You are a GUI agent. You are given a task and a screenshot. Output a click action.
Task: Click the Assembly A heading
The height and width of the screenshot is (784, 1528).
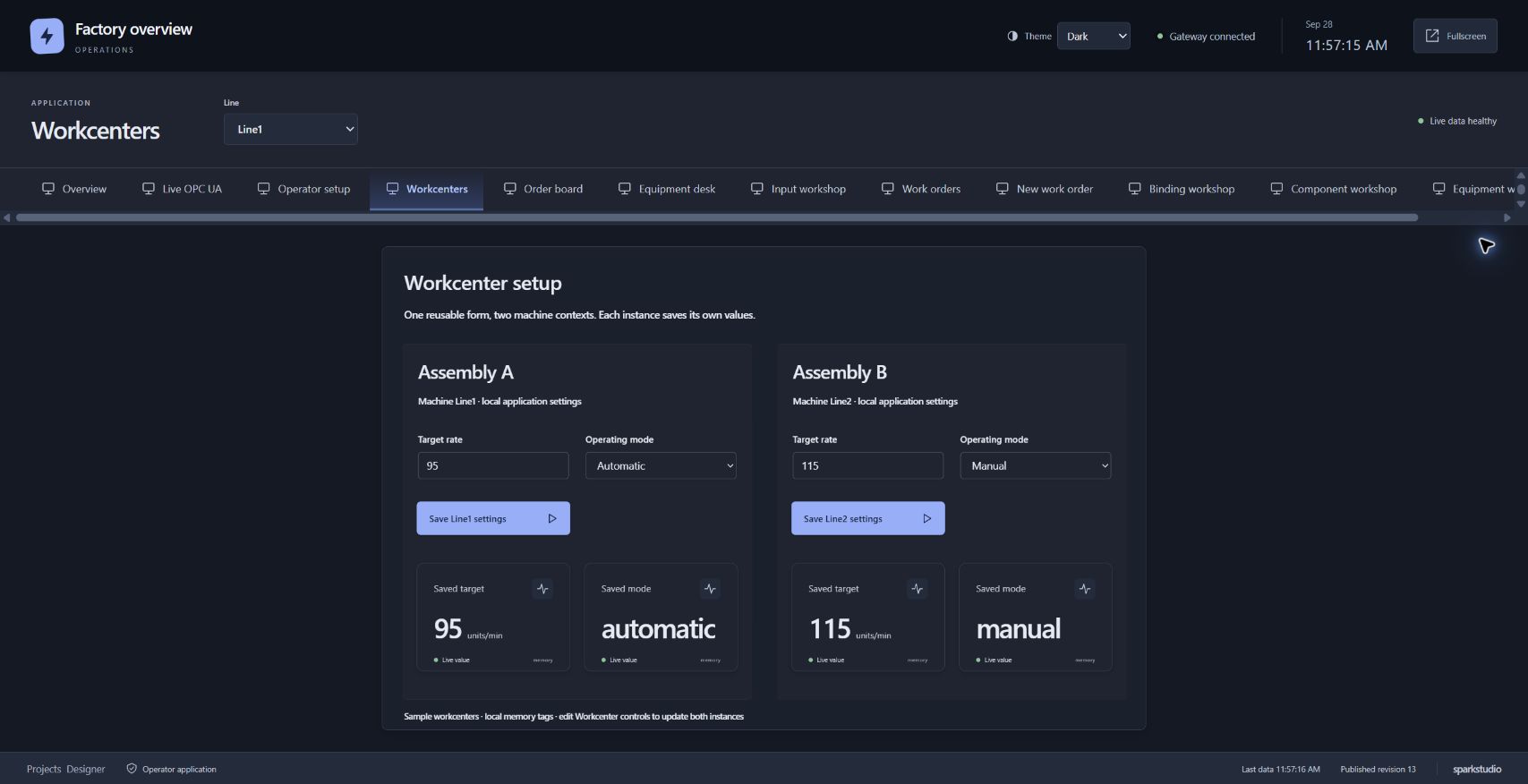coord(465,372)
